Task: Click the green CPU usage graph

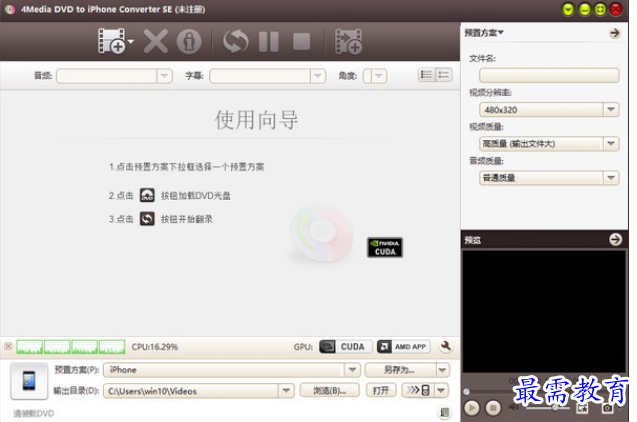Action: point(71,347)
